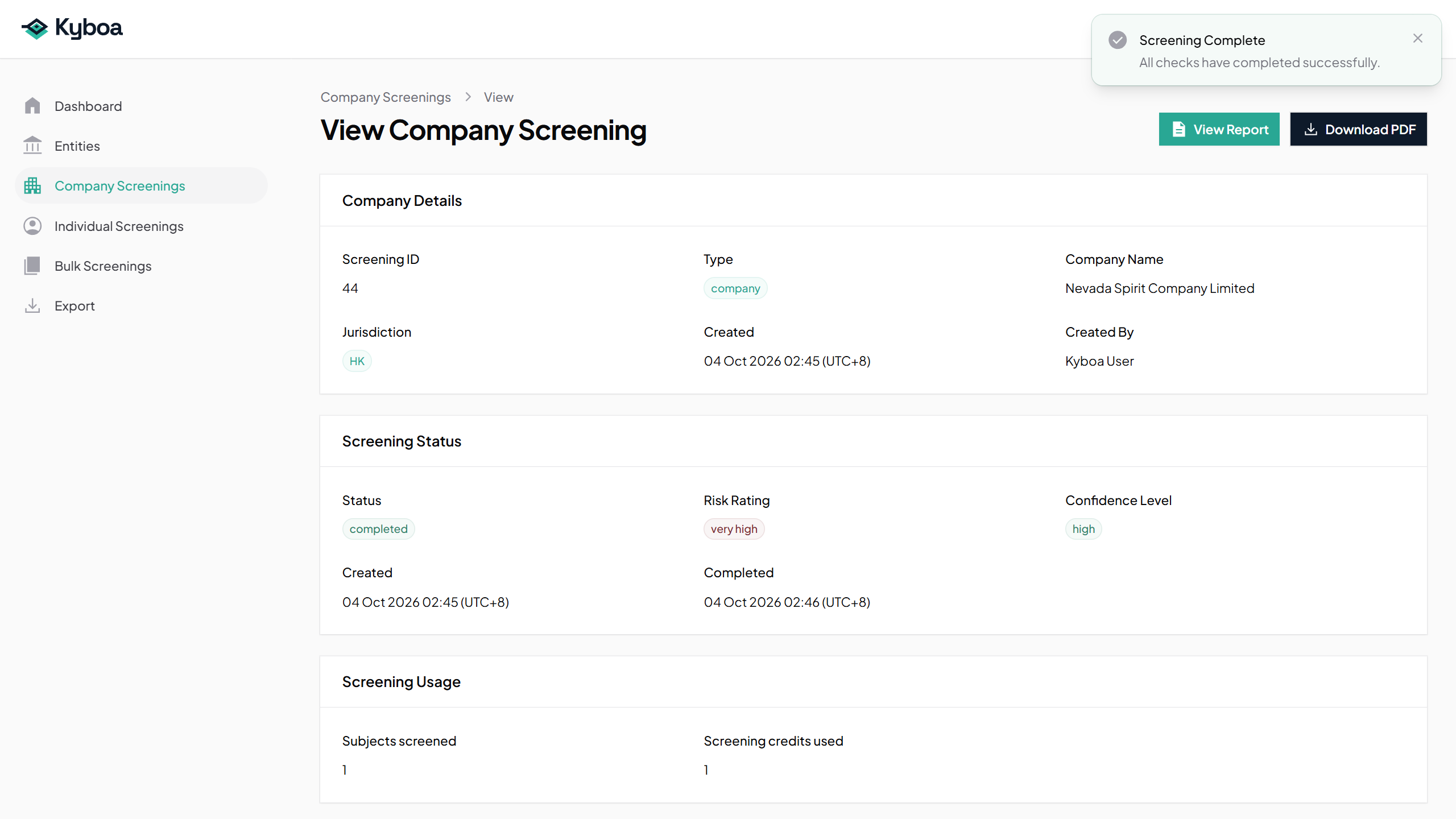Open the Dashboard home icon
1456x819 pixels.
tap(32, 106)
